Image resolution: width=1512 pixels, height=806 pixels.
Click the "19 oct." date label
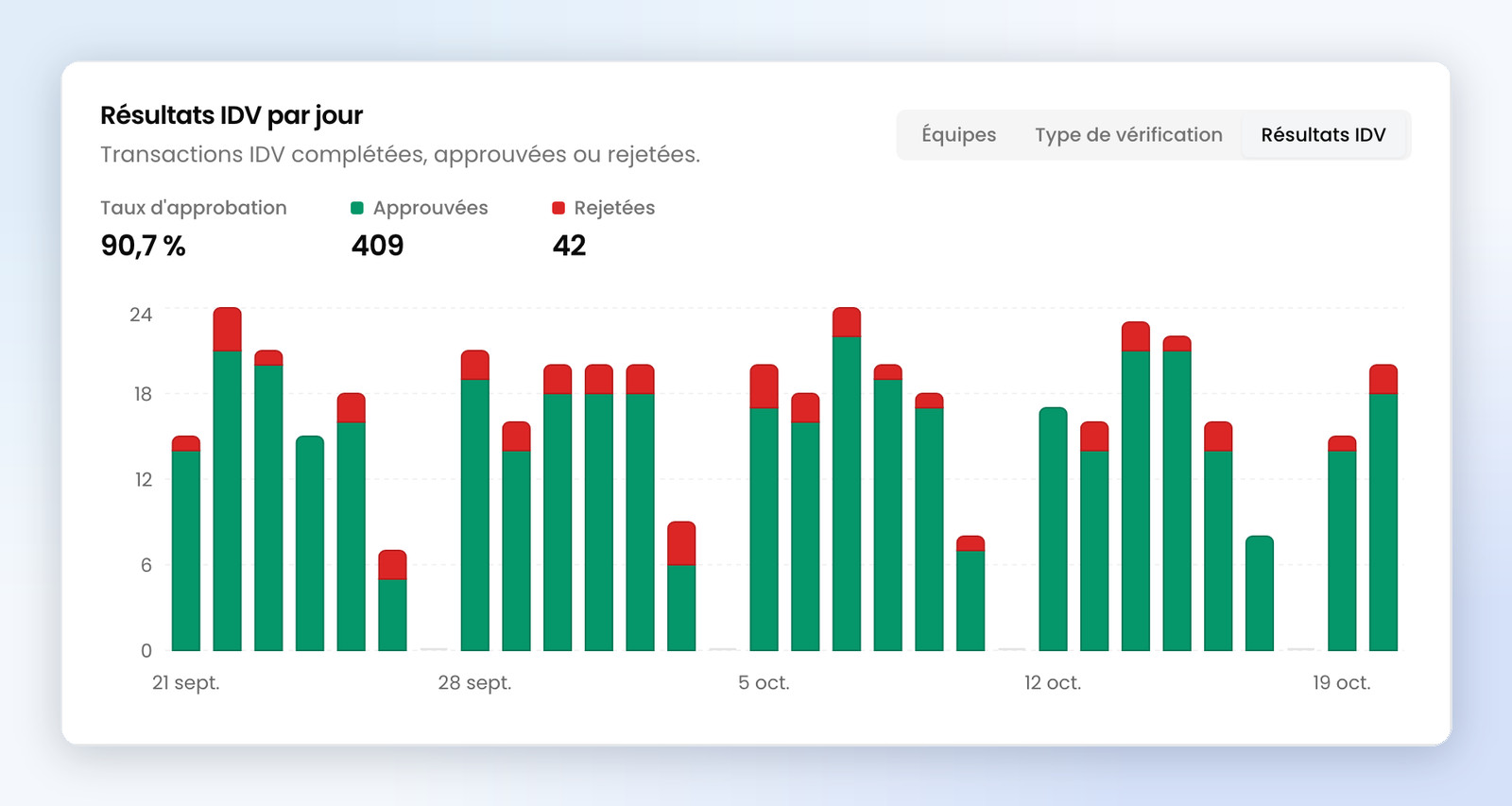(1342, 682)
